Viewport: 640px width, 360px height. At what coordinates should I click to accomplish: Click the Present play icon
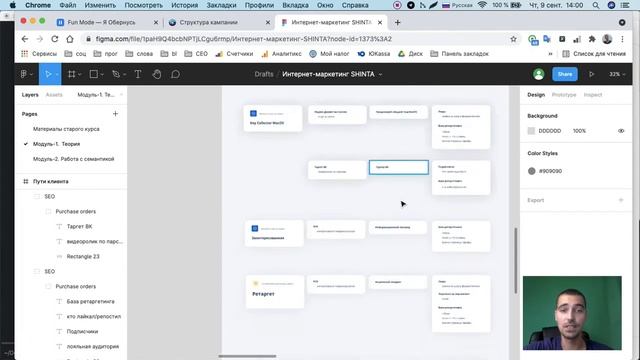point(591,74)
